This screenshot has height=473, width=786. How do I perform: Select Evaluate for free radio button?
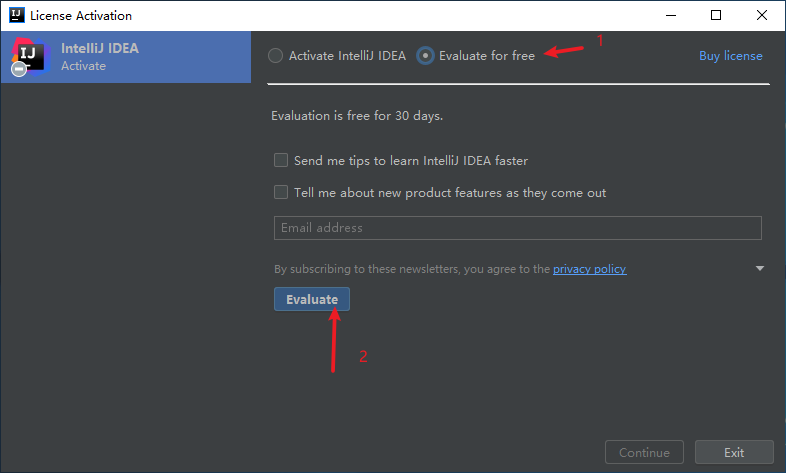425,56
